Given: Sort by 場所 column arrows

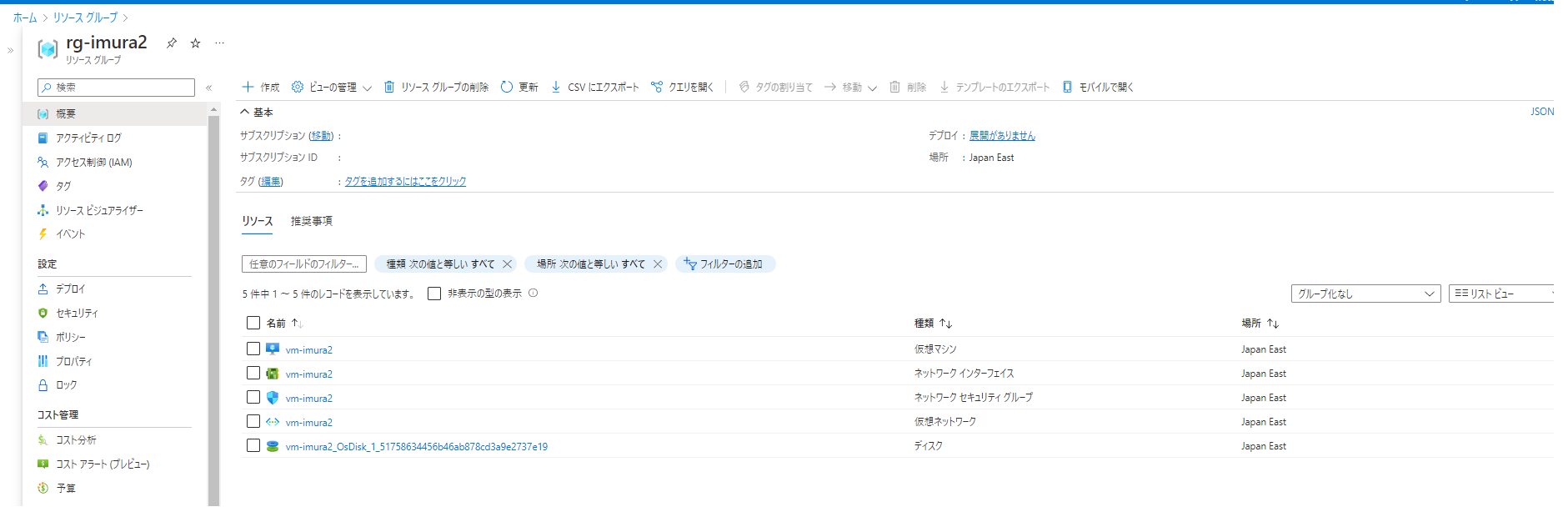Looking at the screenshot, I should click(1272, 323).
